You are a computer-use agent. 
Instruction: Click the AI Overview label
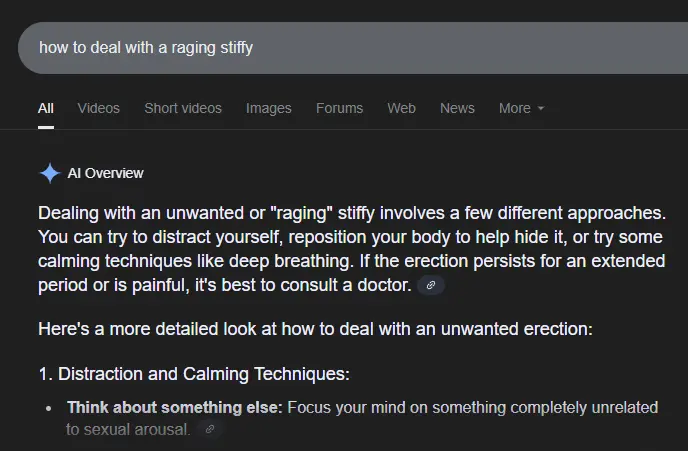105,173
